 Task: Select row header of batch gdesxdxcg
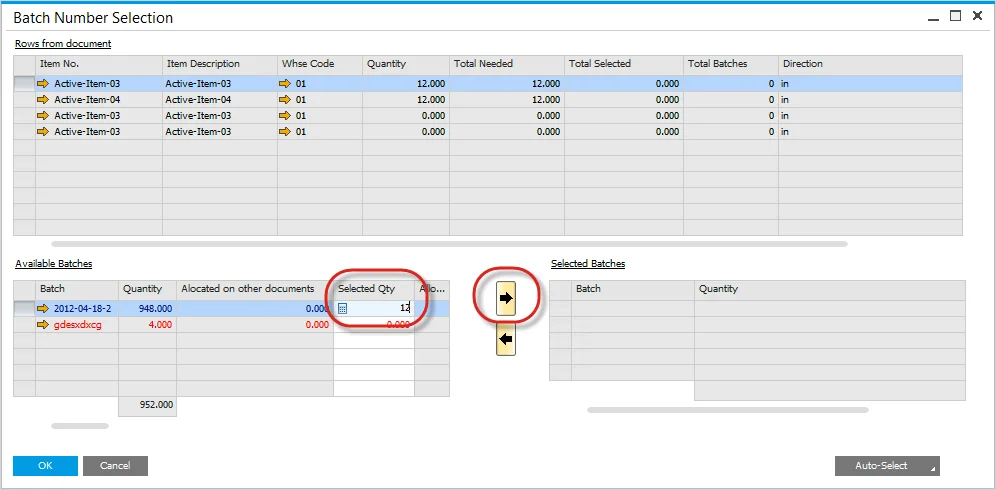[24, 325]
